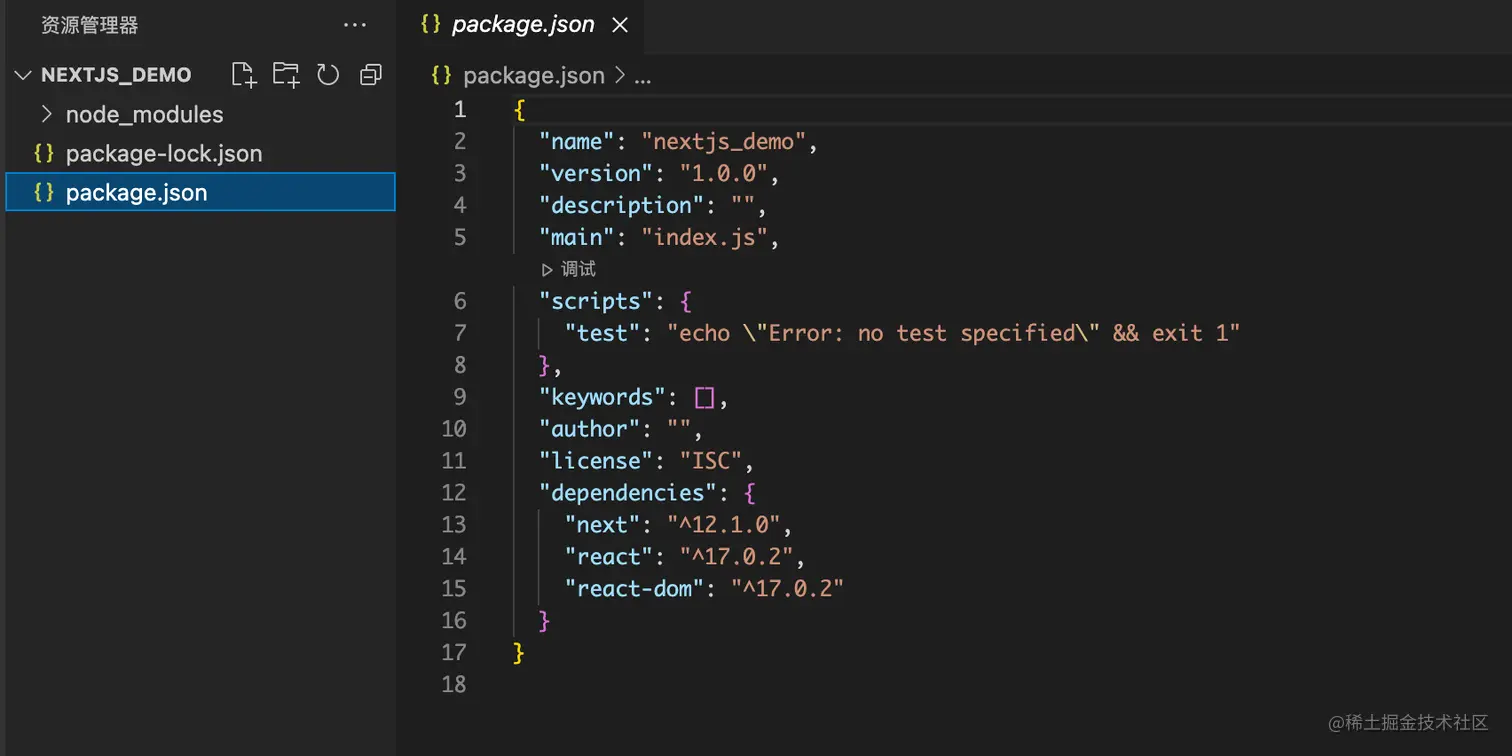Click the "version" key on line 3

596,173
